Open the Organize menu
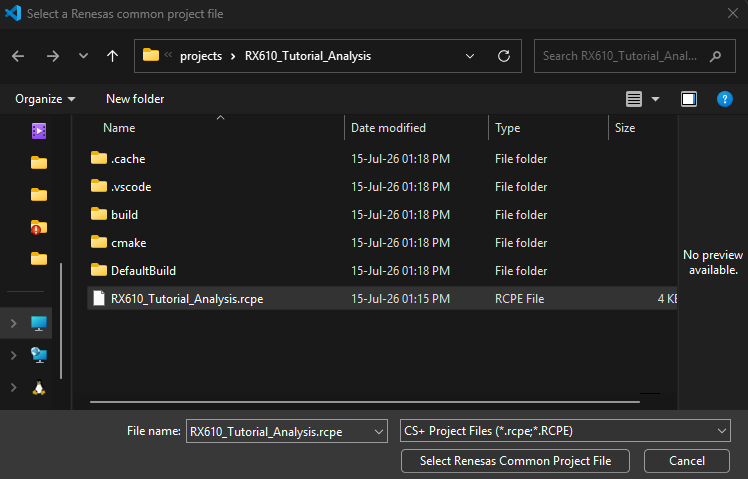This screenshot has width=748, height=479. 45,99
